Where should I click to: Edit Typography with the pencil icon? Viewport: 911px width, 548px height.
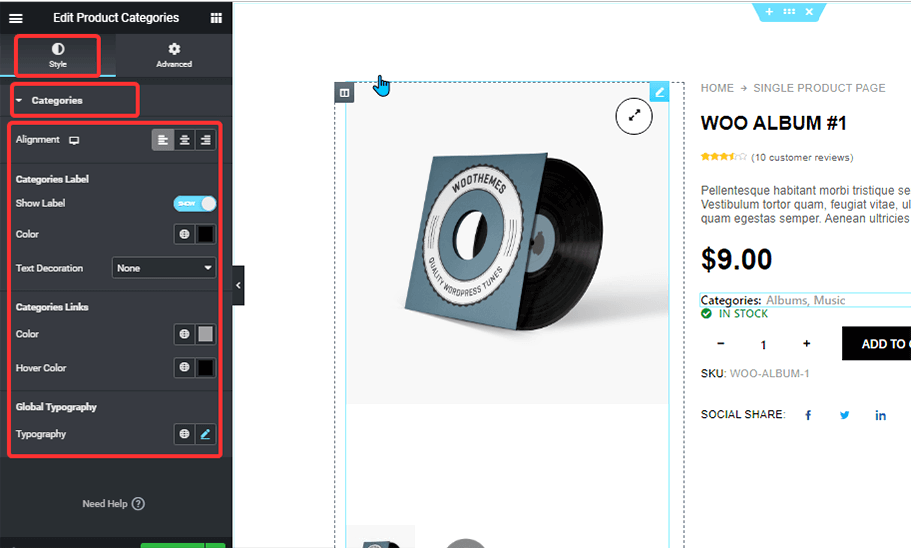pos(206,434)
